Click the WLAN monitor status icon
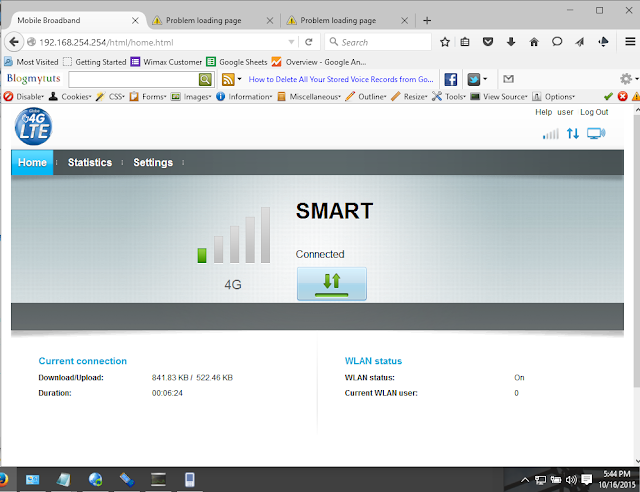Image resolution: width=640 pixels, height=492 pixels. pyautogui.click(x=596, y=134)
